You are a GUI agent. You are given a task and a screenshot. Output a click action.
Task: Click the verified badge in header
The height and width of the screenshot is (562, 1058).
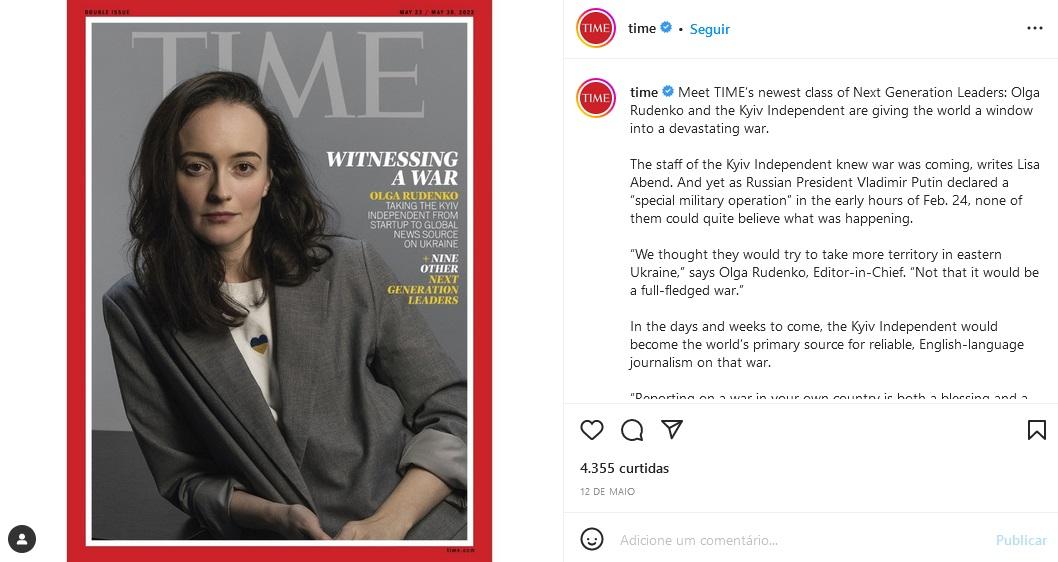click(x=666, y=28)
